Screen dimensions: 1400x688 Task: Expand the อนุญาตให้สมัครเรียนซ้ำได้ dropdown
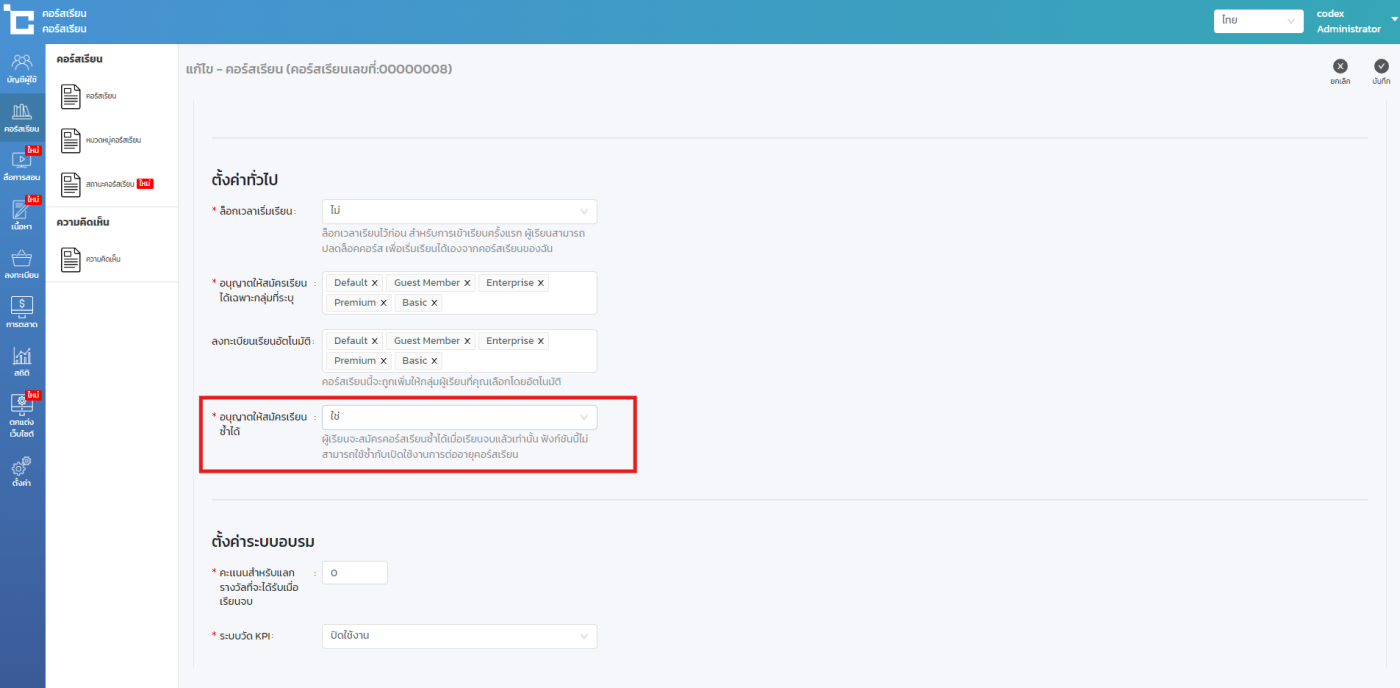click(x=459, y=417)
